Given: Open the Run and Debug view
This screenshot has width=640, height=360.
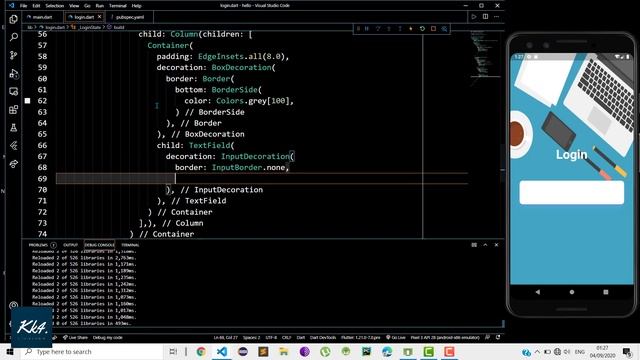Looking at the screenshot, I should tap(13, 73).
